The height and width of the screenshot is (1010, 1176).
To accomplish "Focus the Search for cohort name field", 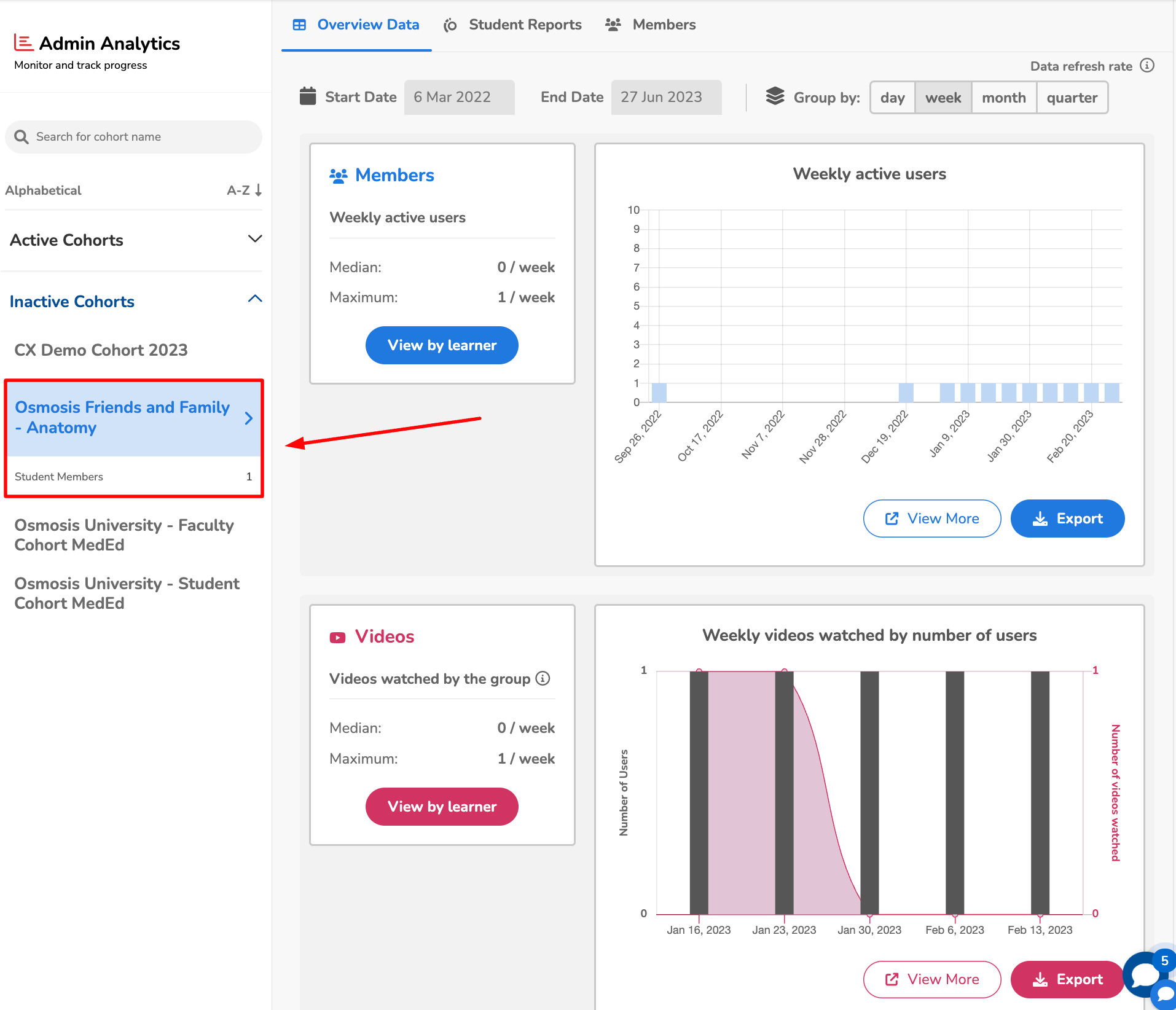I will click(133, 137).
